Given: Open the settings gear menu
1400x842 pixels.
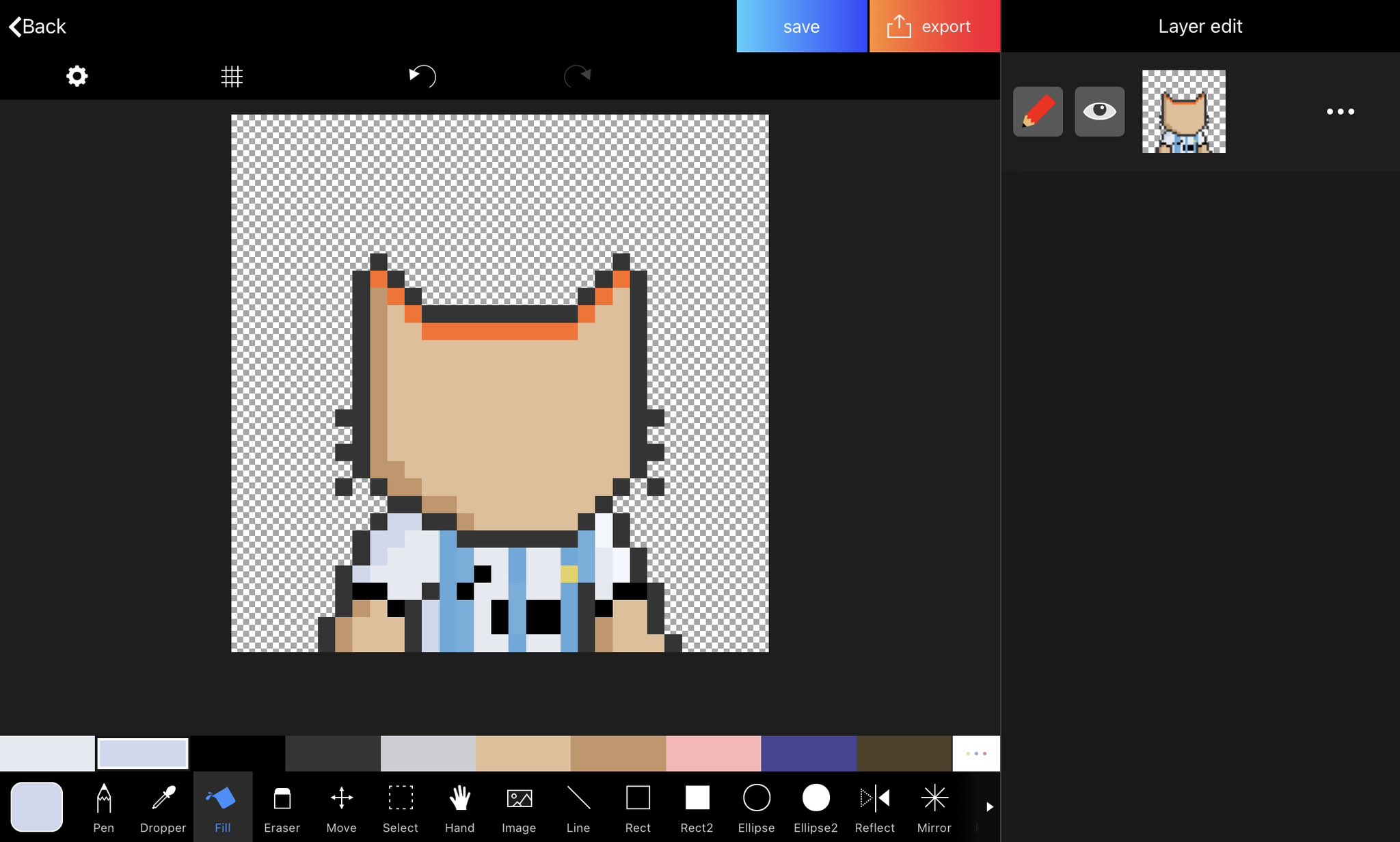Looking at the screenshot, I should tap(77, 76).
